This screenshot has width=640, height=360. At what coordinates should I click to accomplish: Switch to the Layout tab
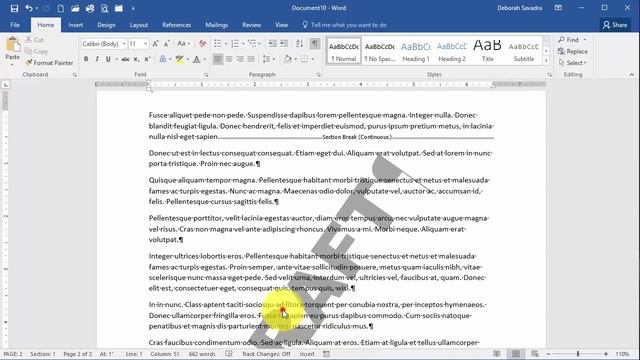coord(139,25)
